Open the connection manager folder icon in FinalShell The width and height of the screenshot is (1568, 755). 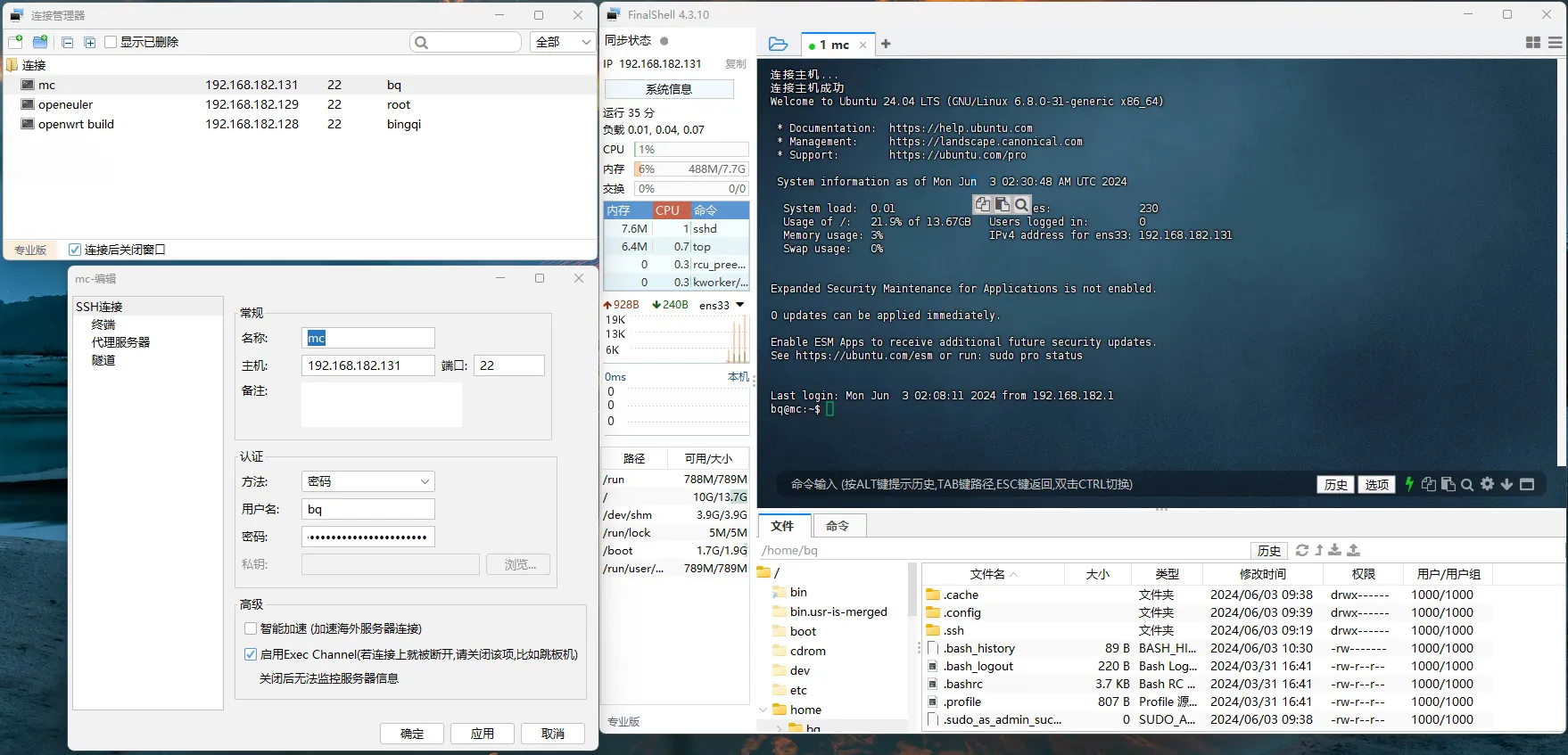point(778,44)
